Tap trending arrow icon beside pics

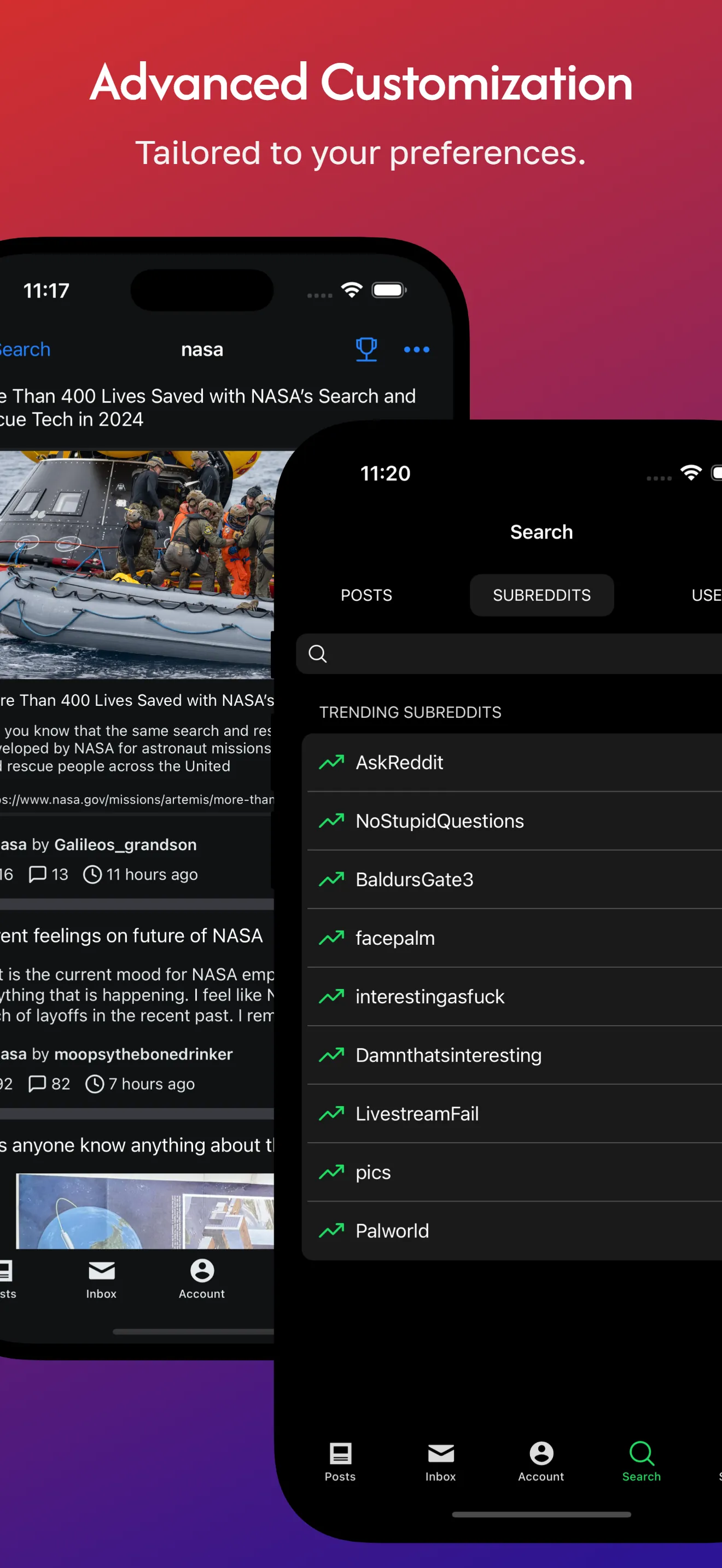(x=331, y=1171)
